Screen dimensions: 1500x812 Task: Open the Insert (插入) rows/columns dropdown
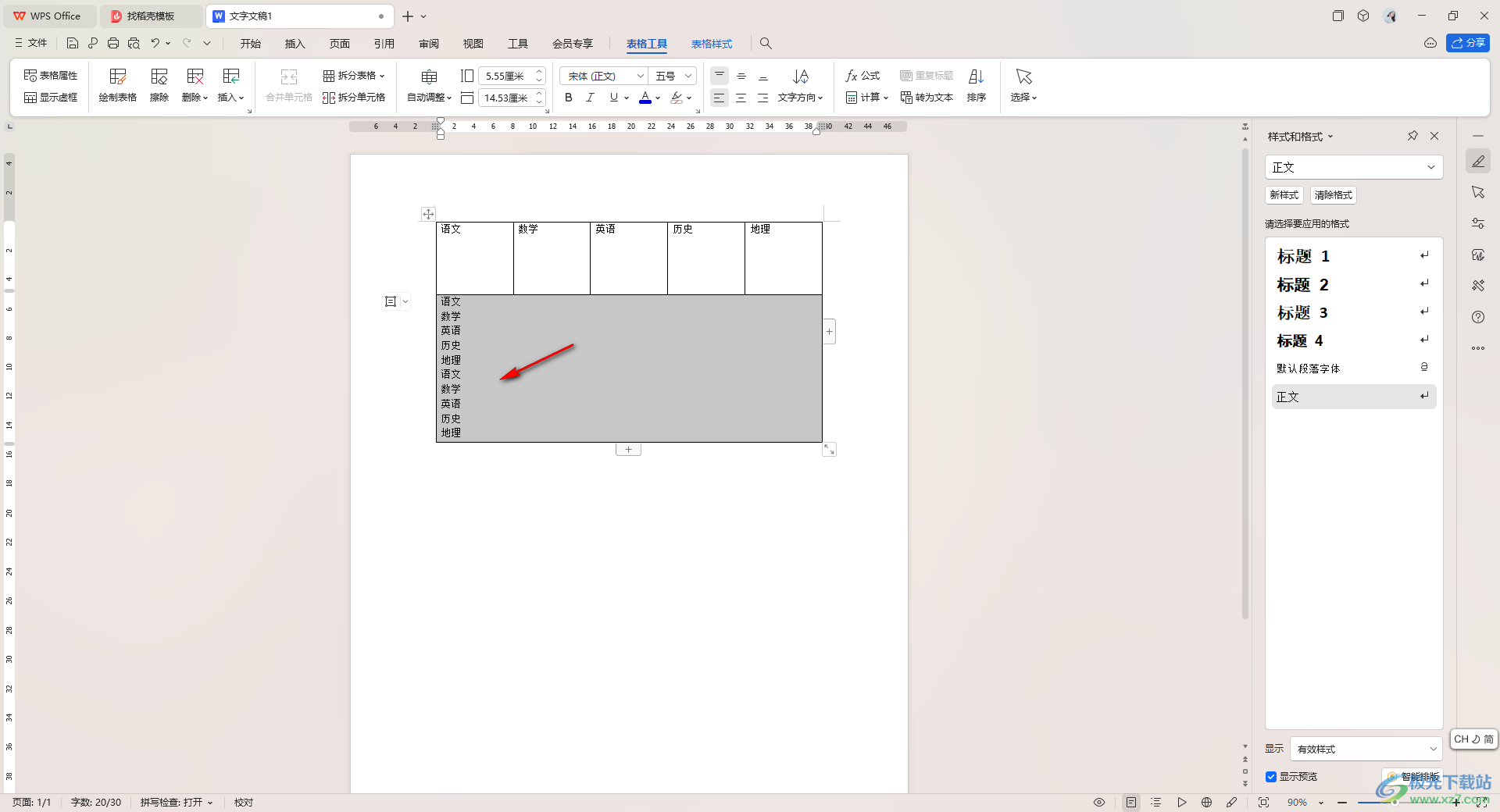(x=230, y=85)
